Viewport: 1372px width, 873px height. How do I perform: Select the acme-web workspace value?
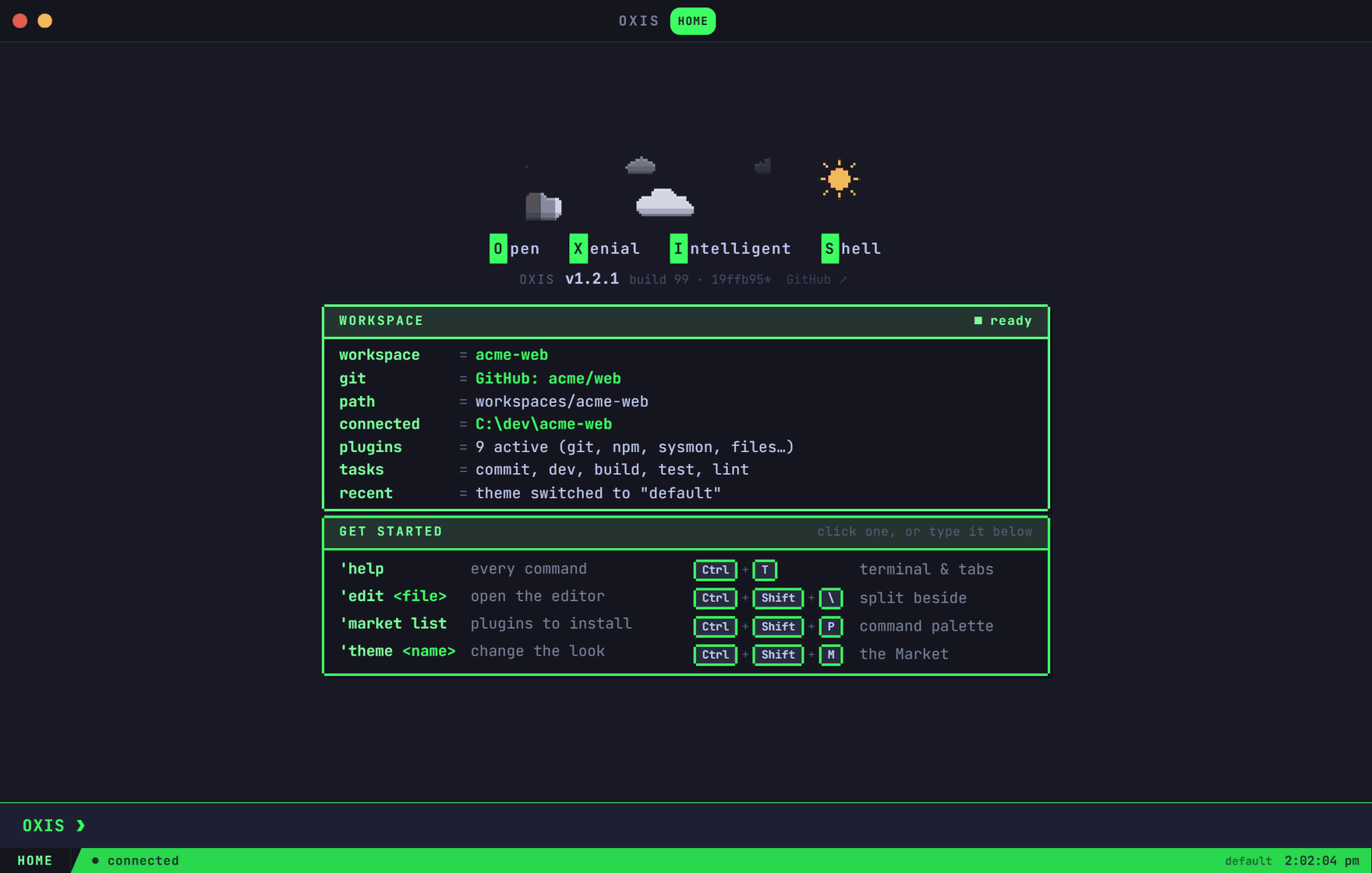(x=511, y=355)
